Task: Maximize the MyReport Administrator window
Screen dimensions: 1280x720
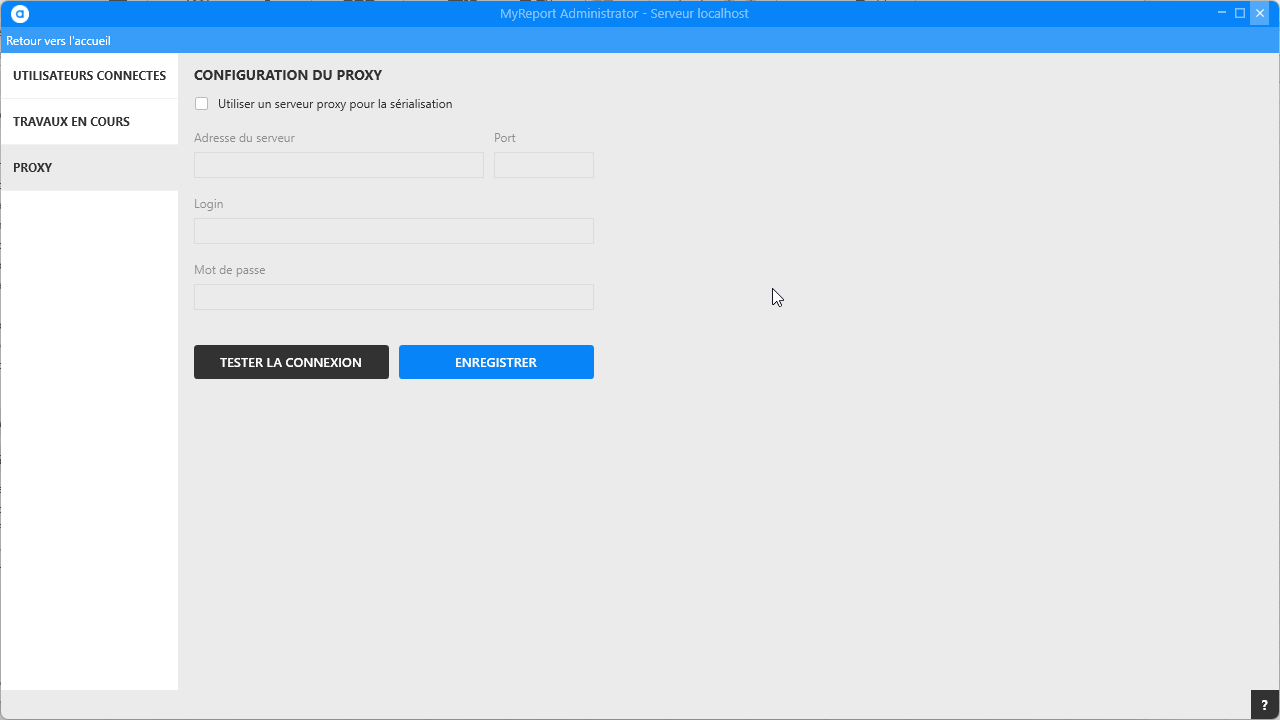Action: coord(1240,13)
